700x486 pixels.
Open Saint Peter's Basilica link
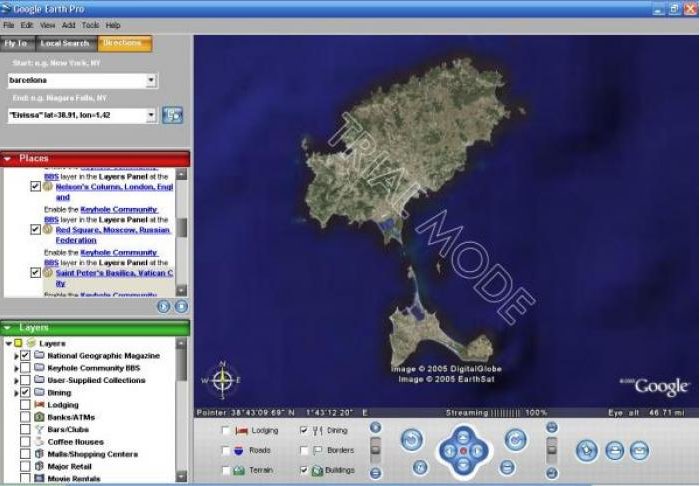pyautogui.click(x=114, y=278)
